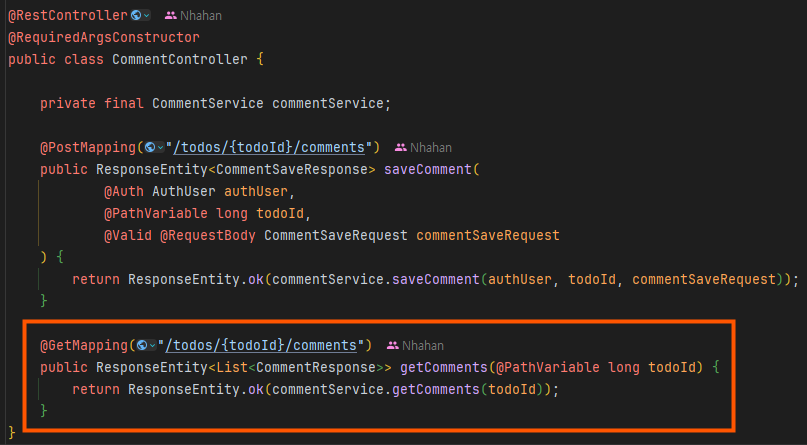Follow the @PostMapping "/todos/{todoId}/comments" URL link
The height and width of the screenshot is (445, 807).
click(x=269, y=148)
